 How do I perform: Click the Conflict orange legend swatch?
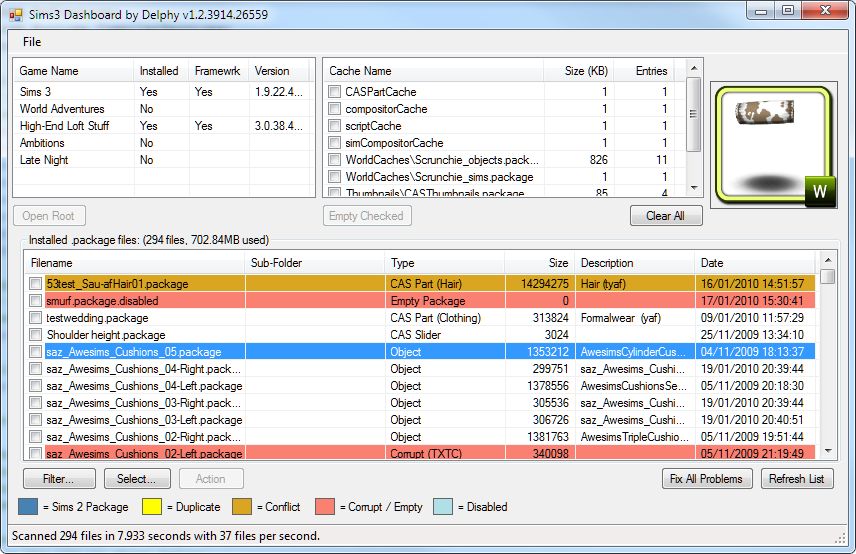(242, 507)
